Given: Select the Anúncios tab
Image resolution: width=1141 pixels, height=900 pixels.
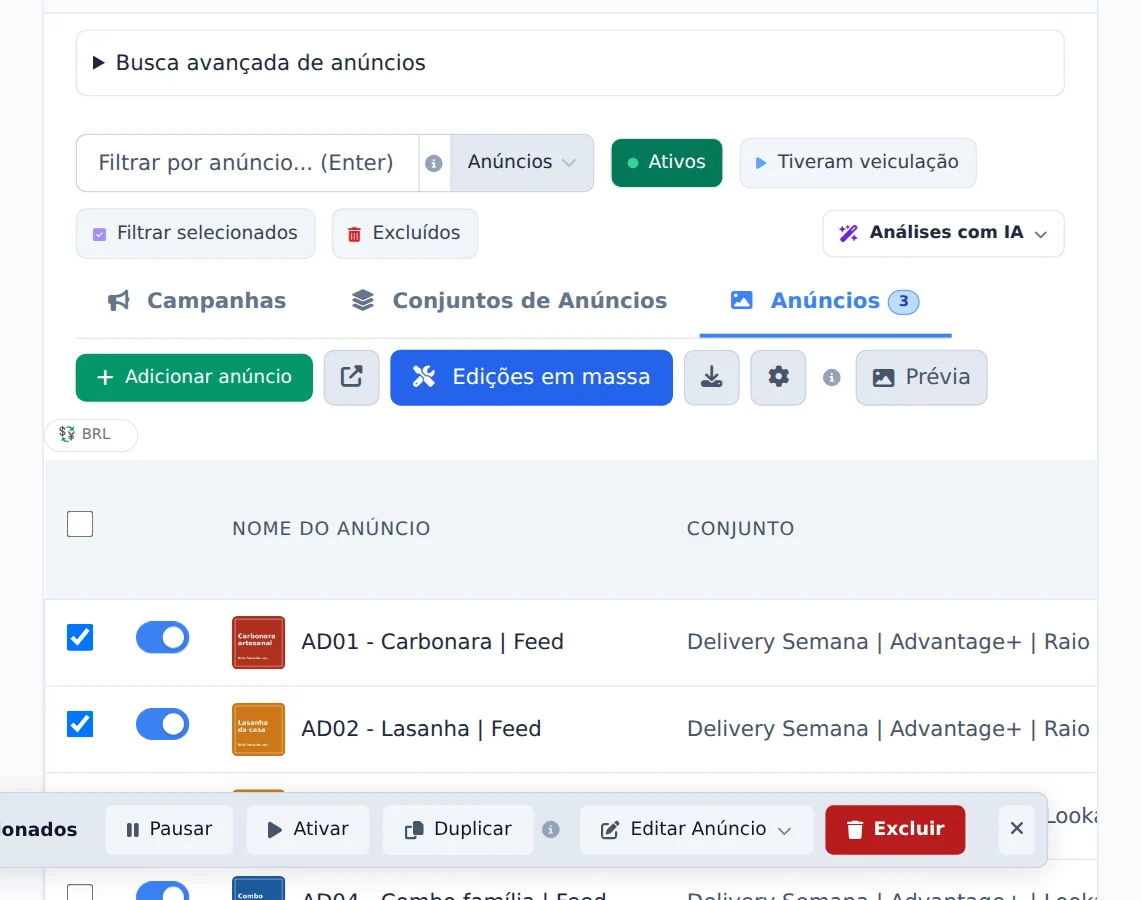Looking at the screenshot, I should (824, 300).
